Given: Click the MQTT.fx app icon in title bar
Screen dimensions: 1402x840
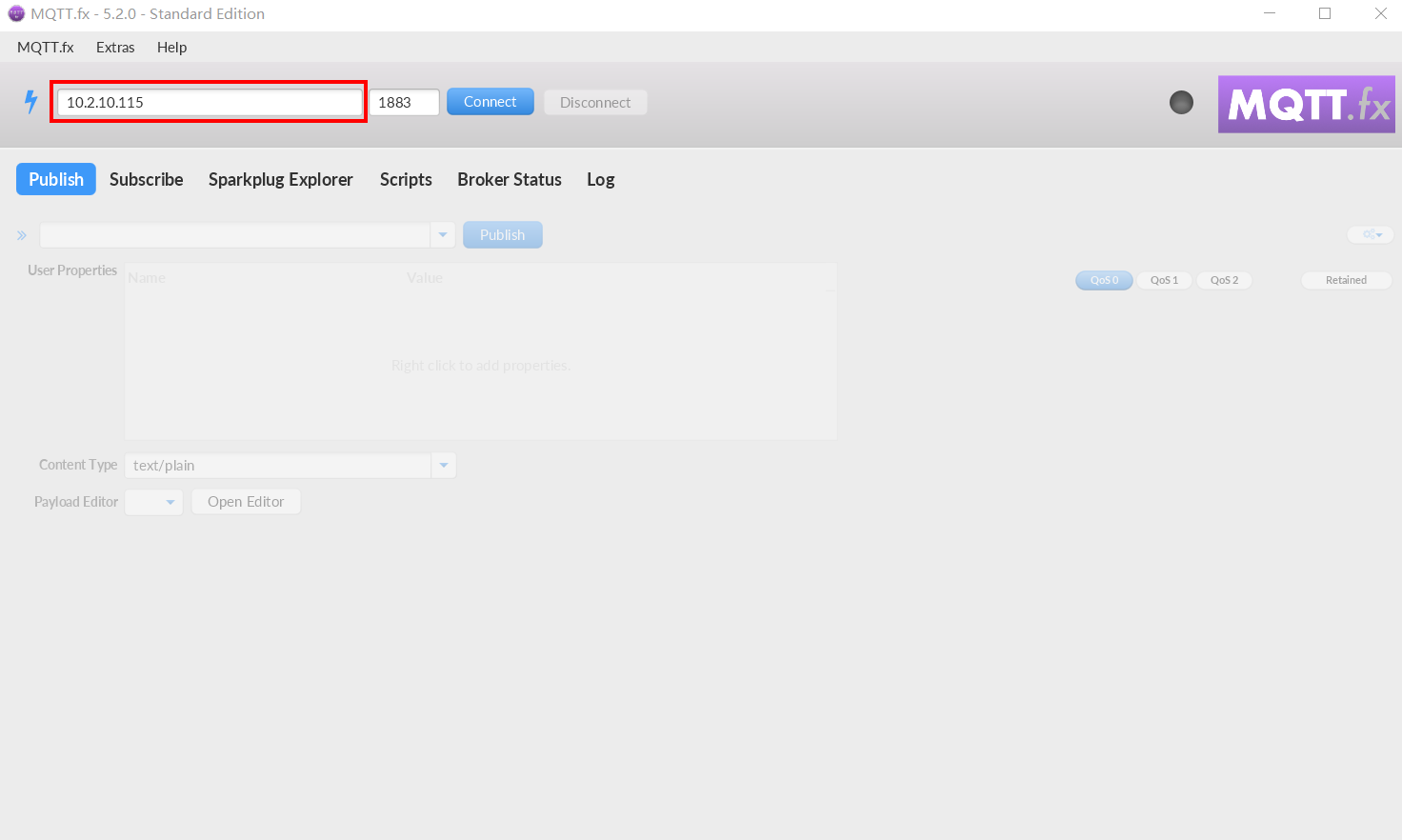Looking at the screenshot, I should pos(16,13).
